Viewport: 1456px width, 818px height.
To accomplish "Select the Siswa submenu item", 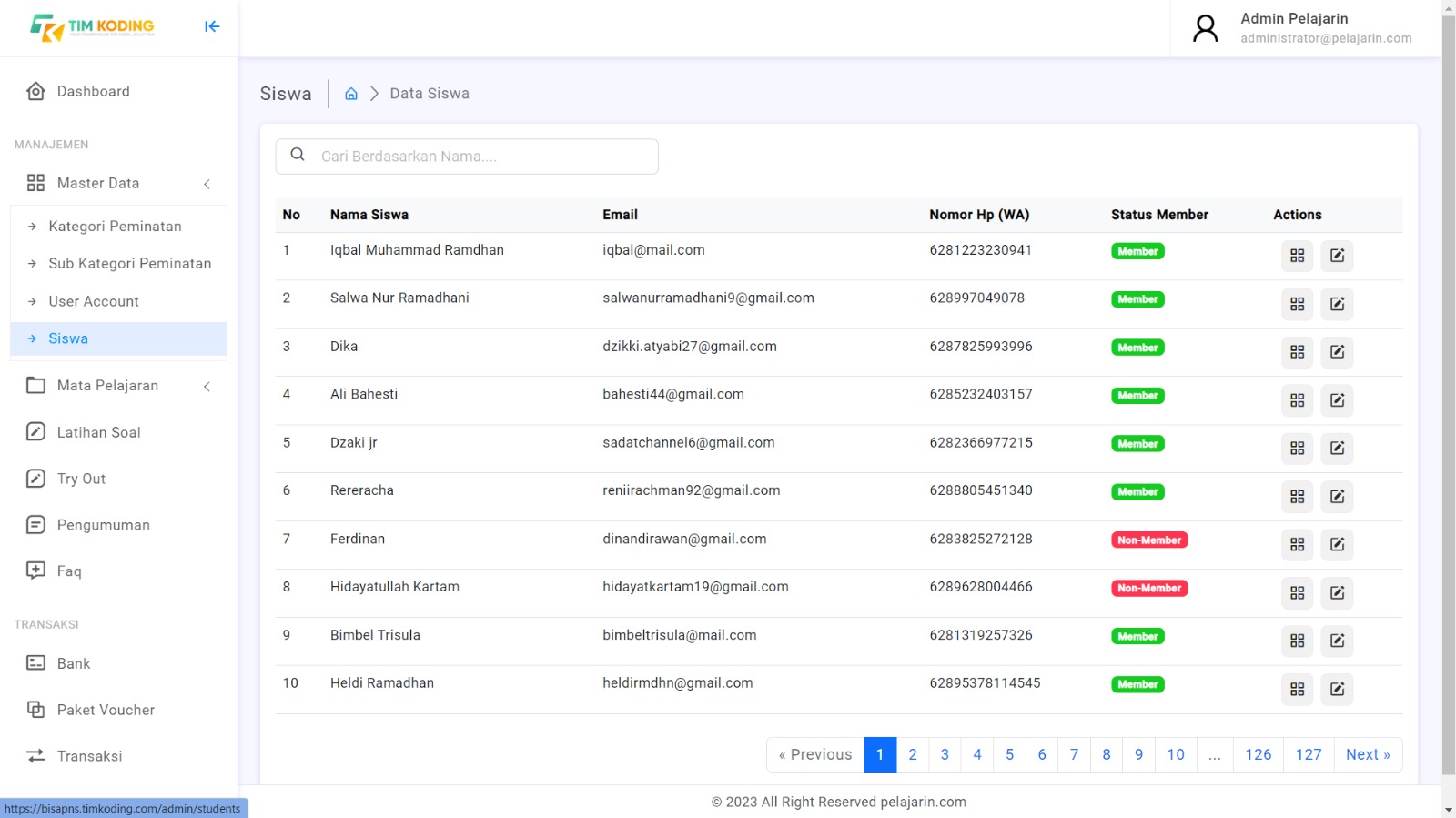I will click(118, 338).
